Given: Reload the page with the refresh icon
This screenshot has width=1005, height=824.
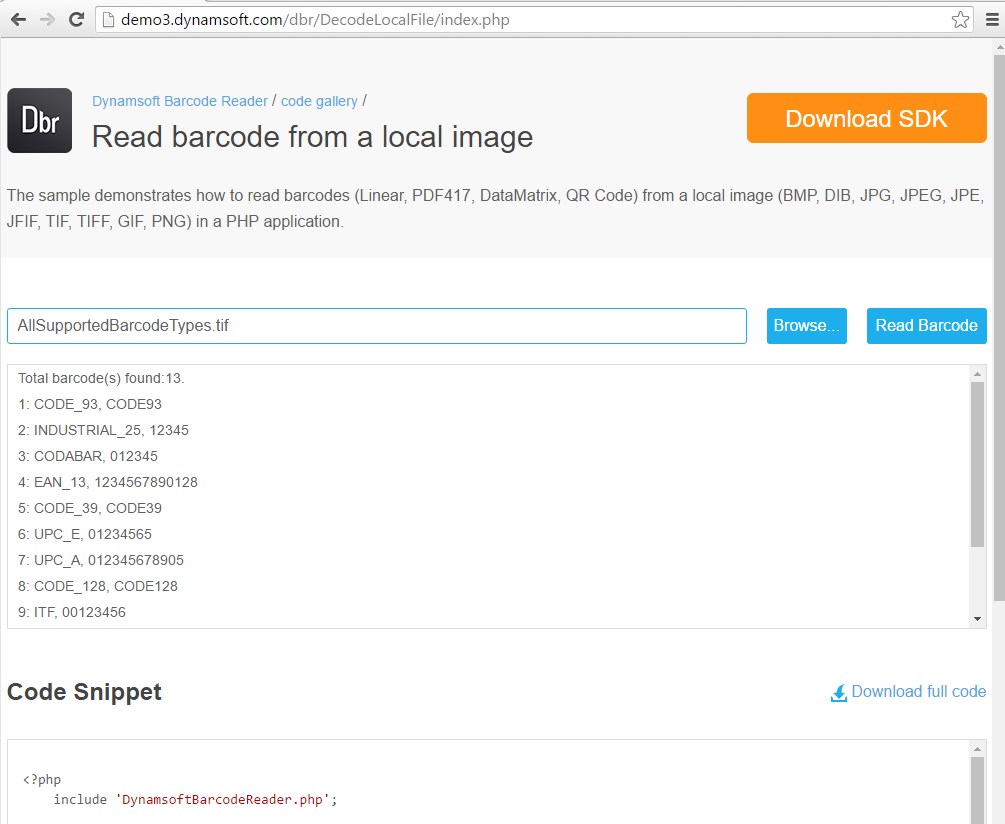Looking at the screenshot, I should click(x=76, y=20).
